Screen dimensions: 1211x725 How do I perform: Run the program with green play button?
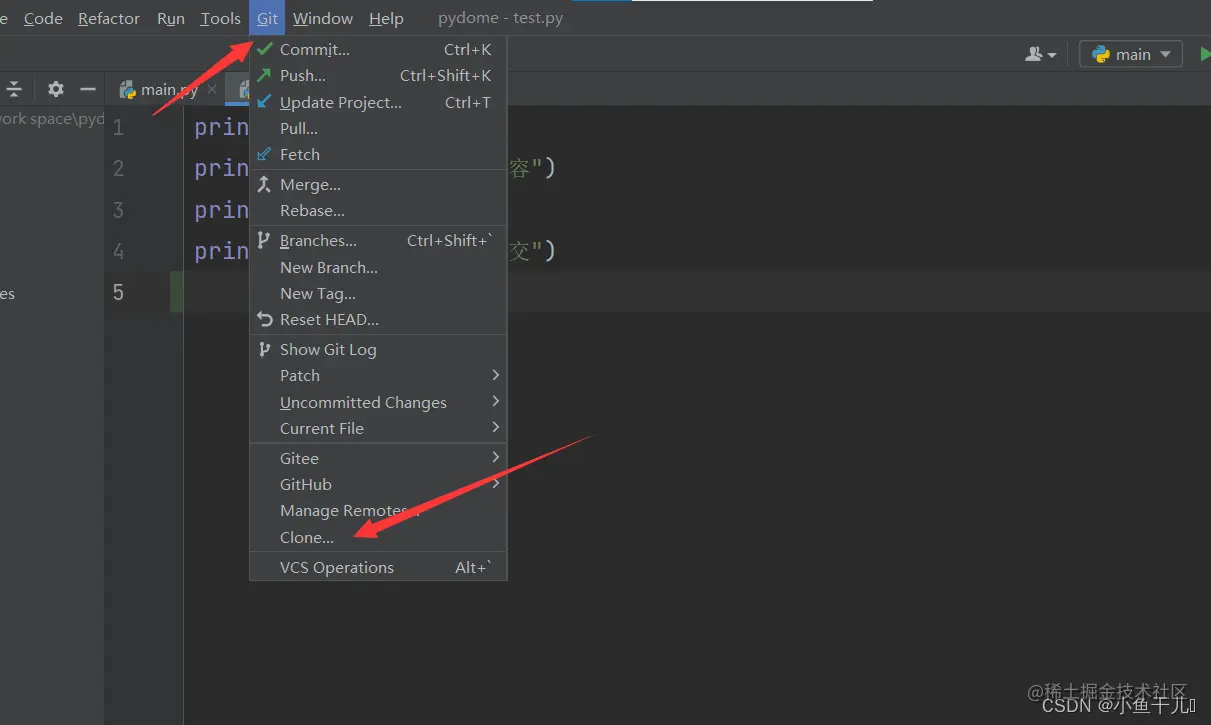[1205, 54]
